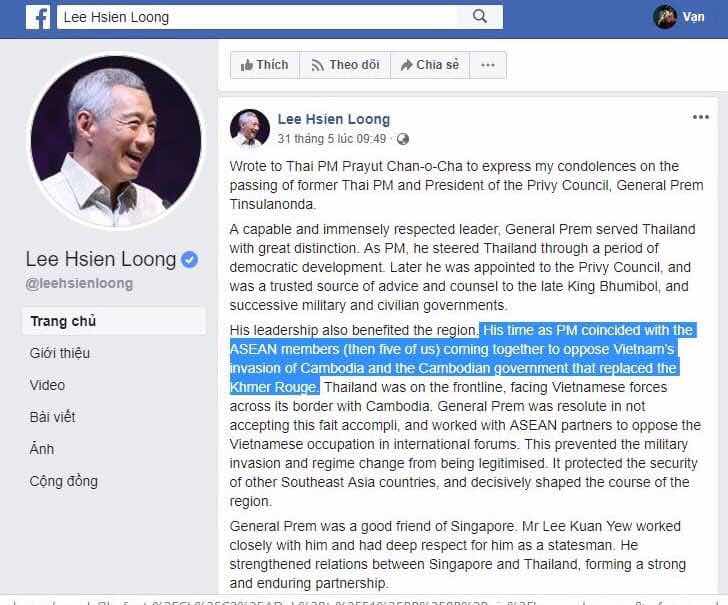Open the three-dots more actions on page bar
The height and width of the screenshot is (605, 728).
488,65
